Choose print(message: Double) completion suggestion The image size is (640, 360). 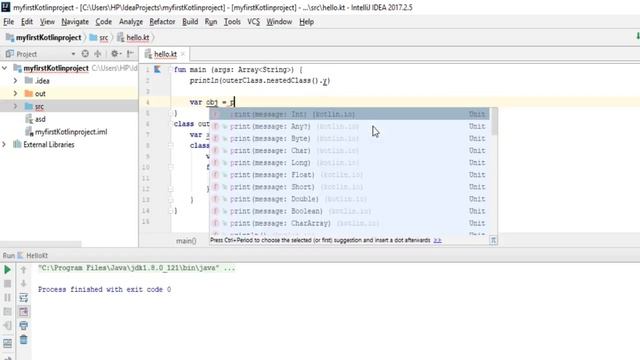349,199
